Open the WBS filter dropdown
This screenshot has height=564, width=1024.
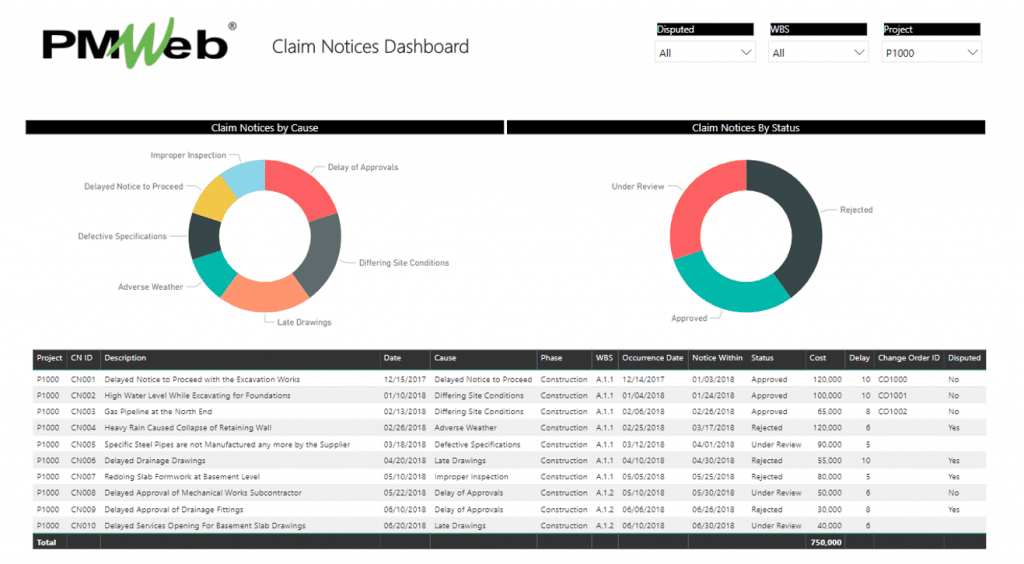click(x=818, y=53)
